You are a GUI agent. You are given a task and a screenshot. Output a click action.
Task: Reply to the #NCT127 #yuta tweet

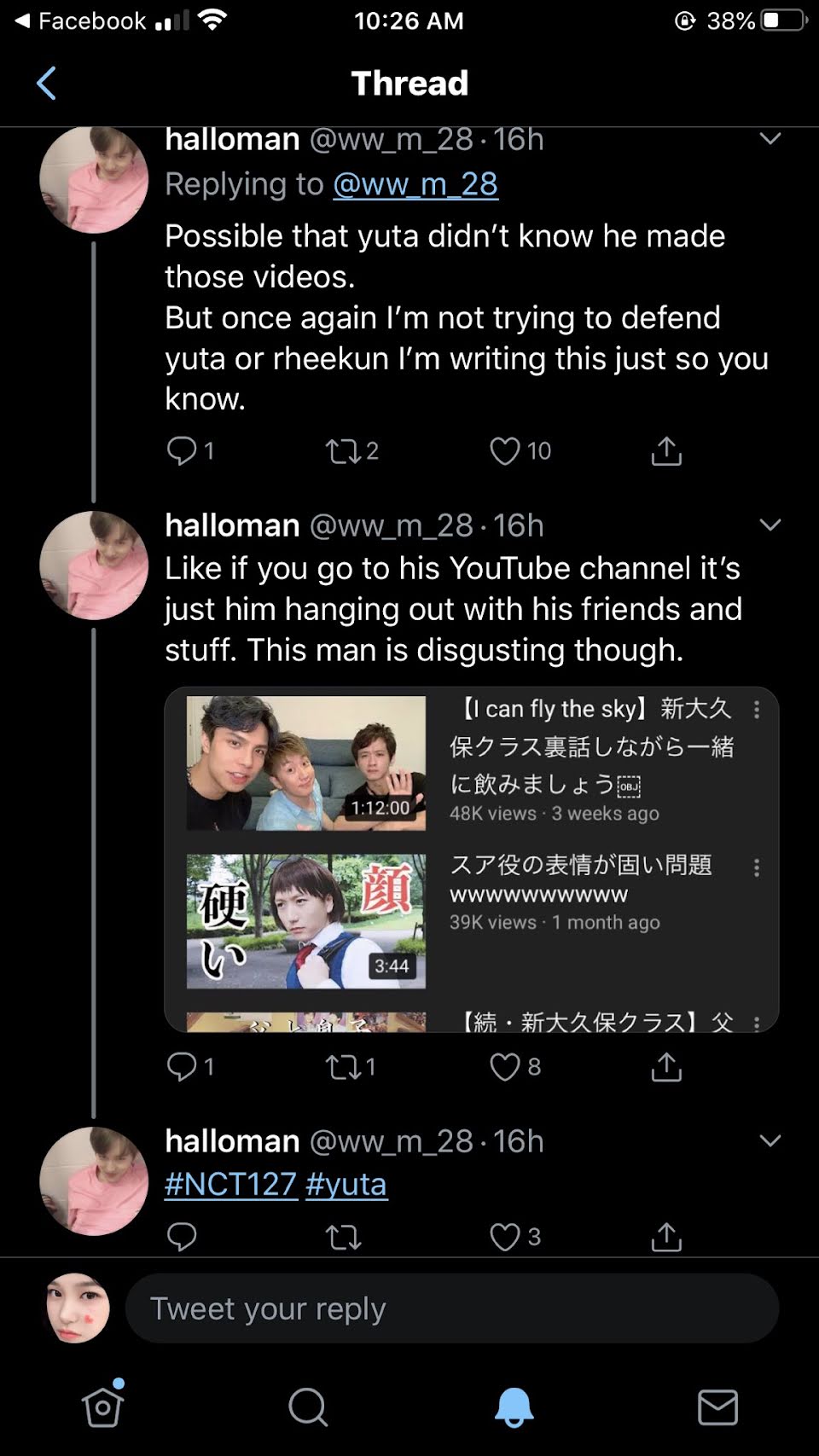pyautogui.click(x=182, y=1237)
